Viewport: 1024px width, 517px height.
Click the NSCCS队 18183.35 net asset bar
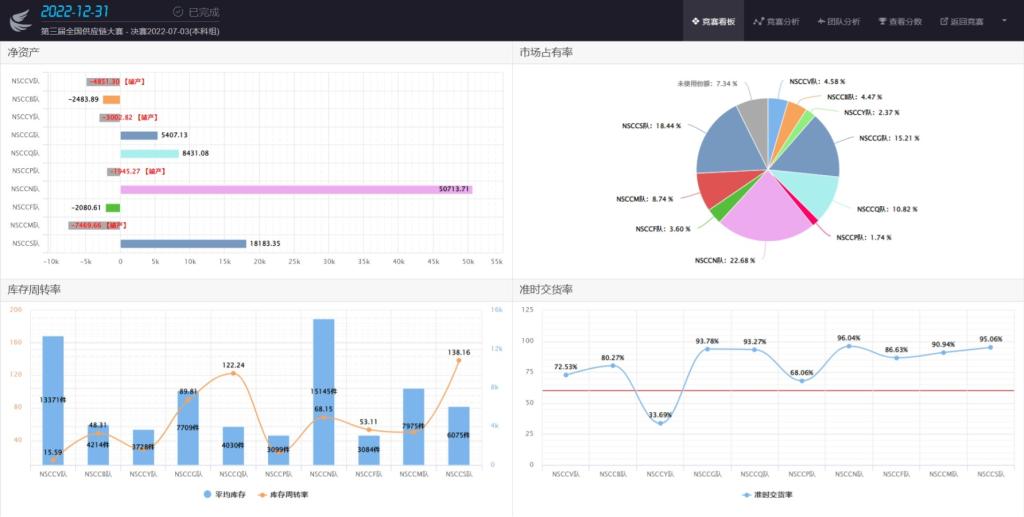pyautogui.click(x=183, y=243)
